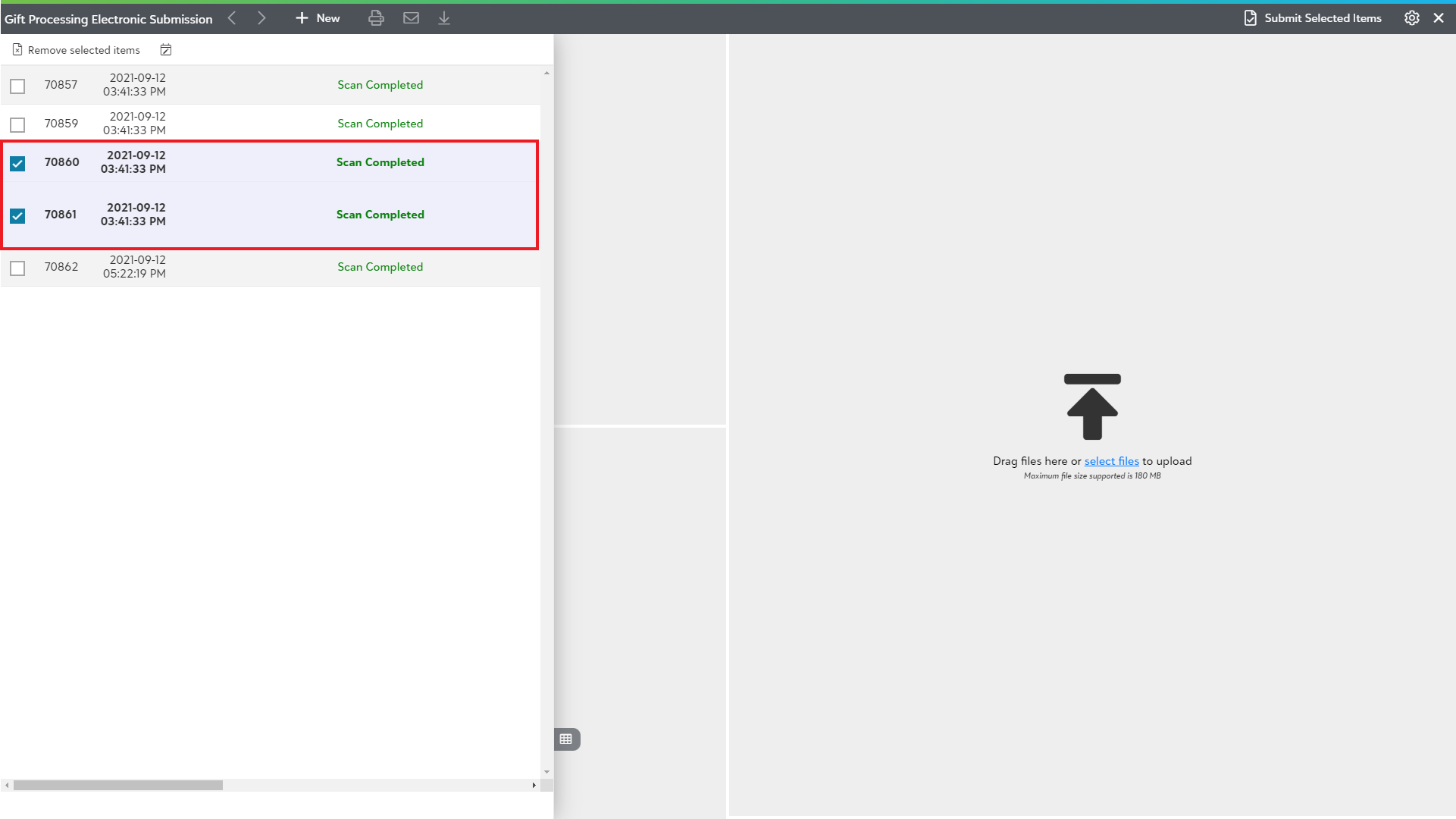Check the checkbox for item 70862
This screenshot has height=819, width=1456.
(x=17, y=268)
